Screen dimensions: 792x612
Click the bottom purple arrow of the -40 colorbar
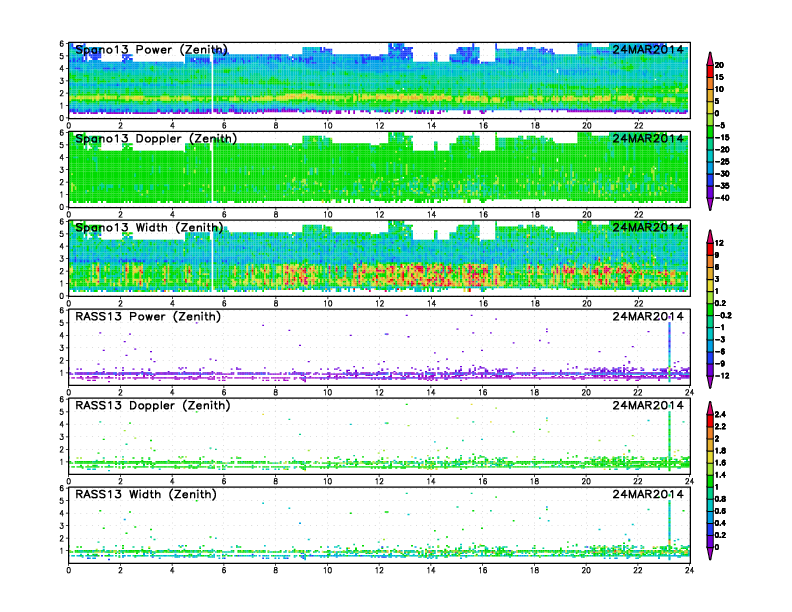[710, 204]
